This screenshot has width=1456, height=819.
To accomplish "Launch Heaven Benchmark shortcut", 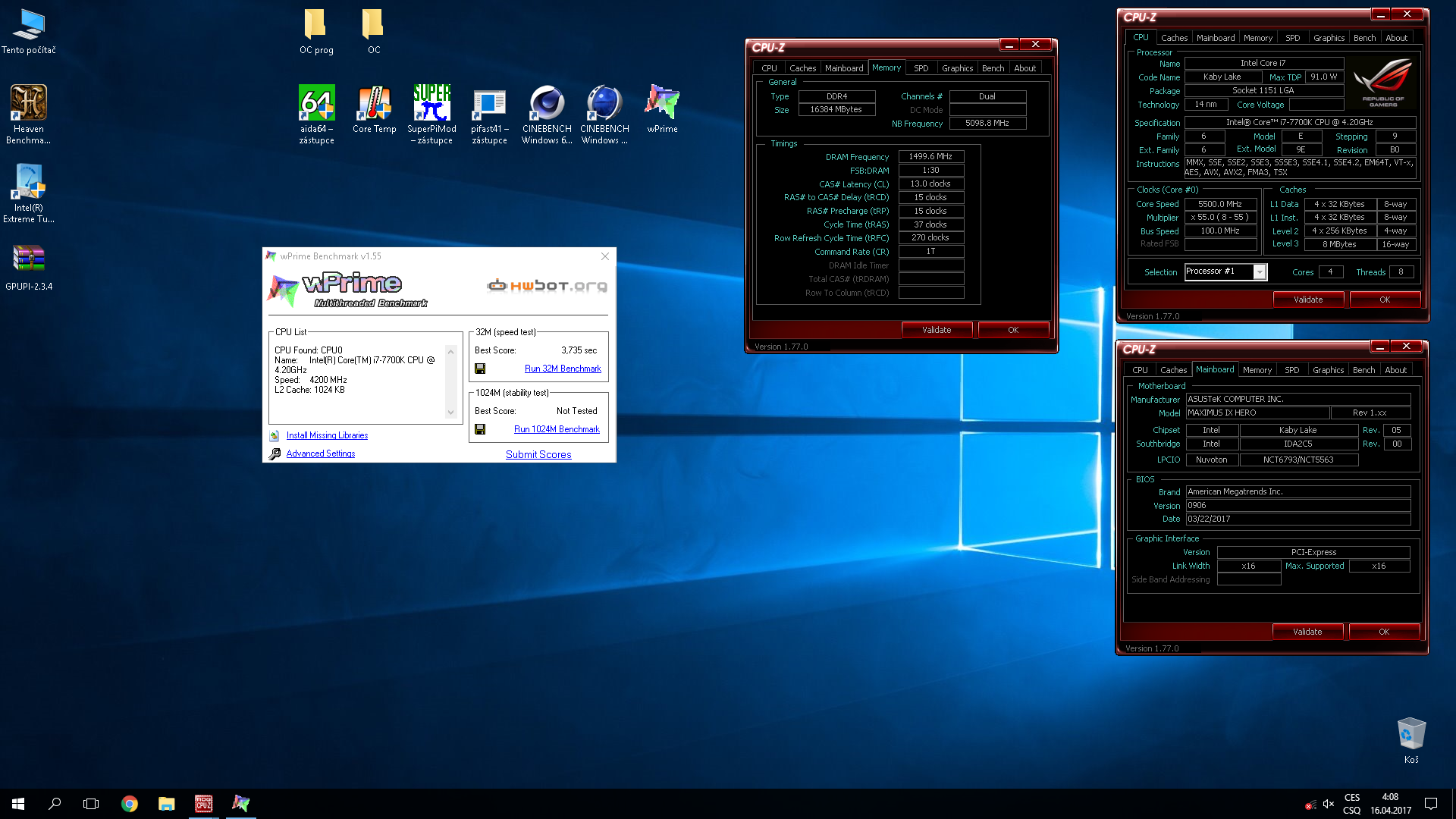I will click(29, 114).
